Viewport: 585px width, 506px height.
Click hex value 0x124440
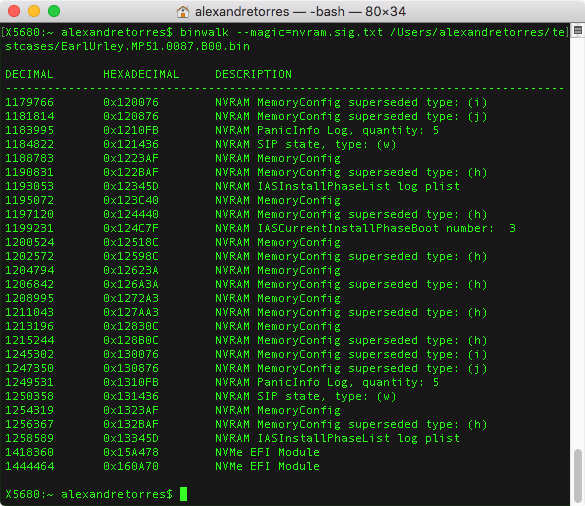(x=131, y=214)
